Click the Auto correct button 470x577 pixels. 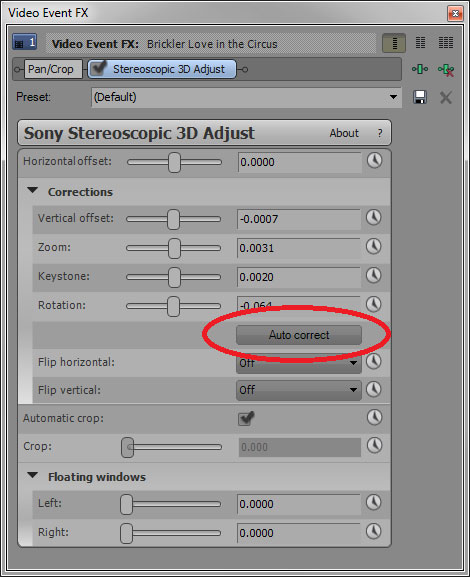click(298, 335)
